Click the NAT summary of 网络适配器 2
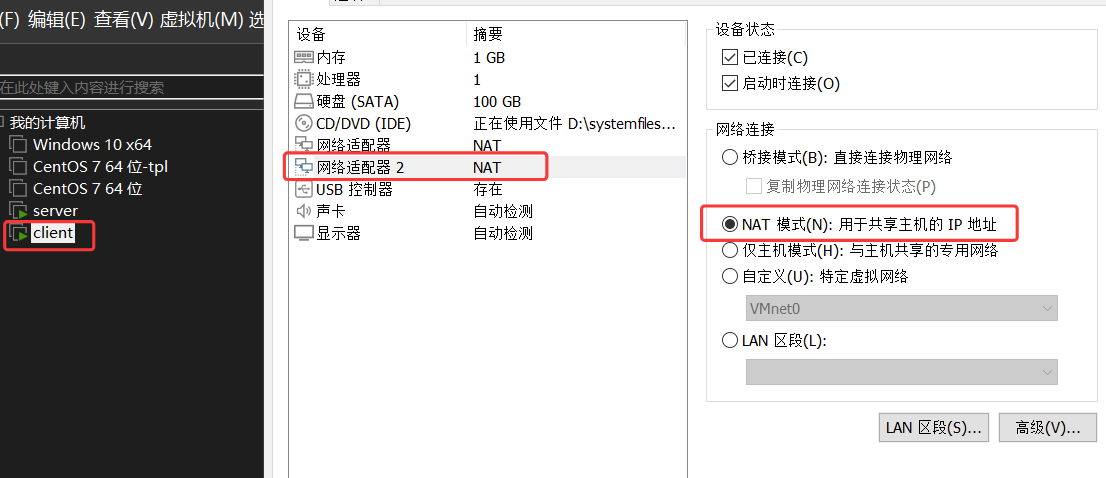1106x478 pixels. coord(487,167)
